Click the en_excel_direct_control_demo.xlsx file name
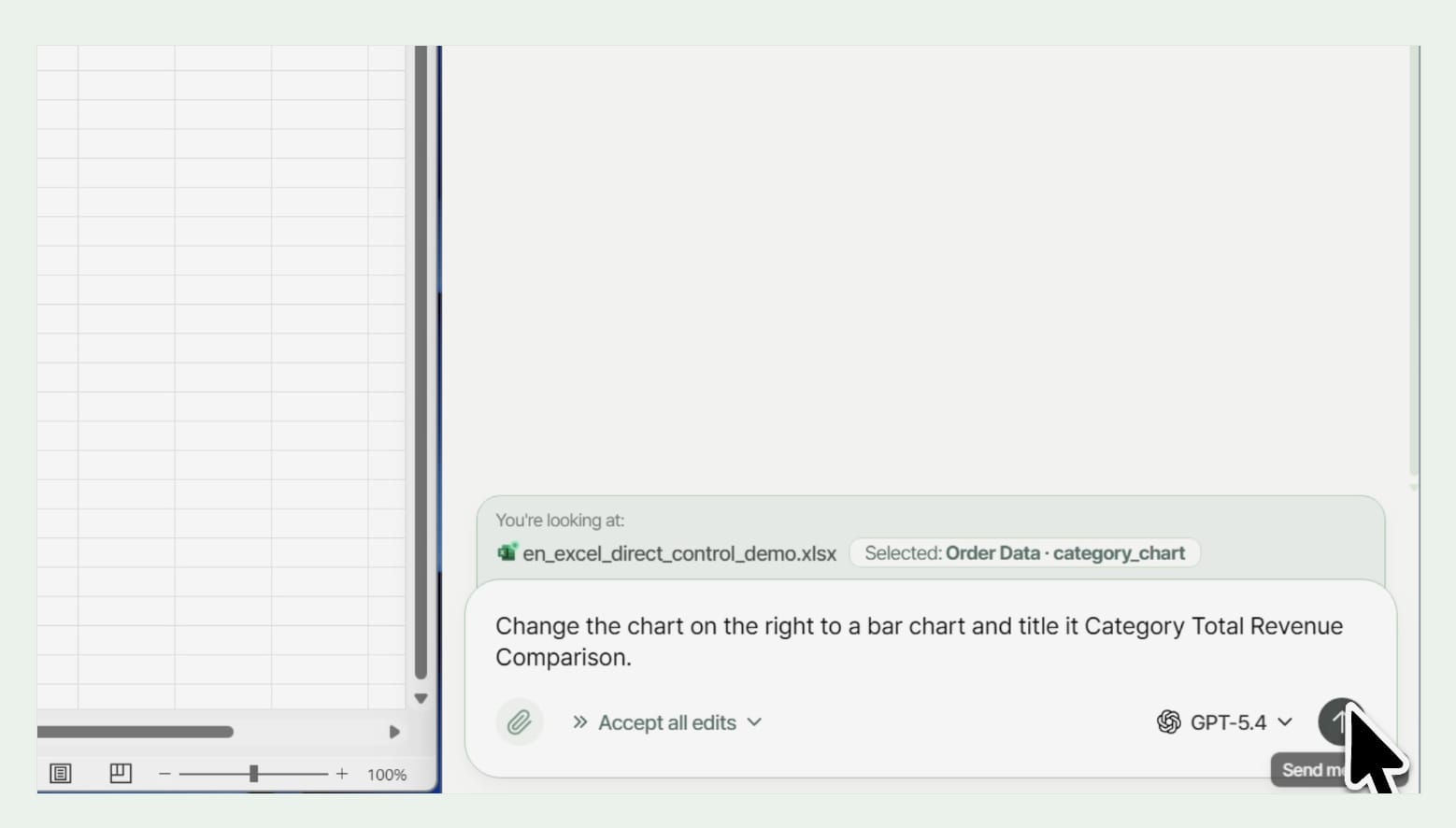The image size is (1456, 828). coord(679,553)
